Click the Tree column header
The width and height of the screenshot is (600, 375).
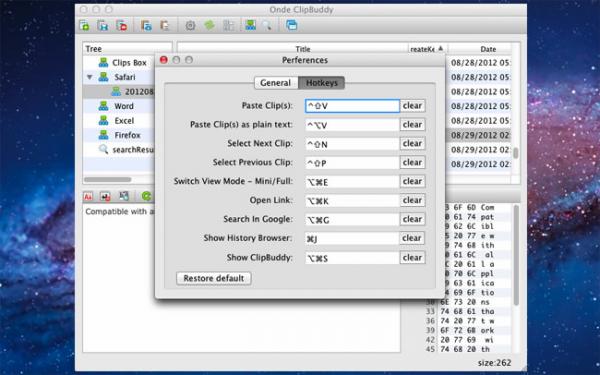point(127,49)
